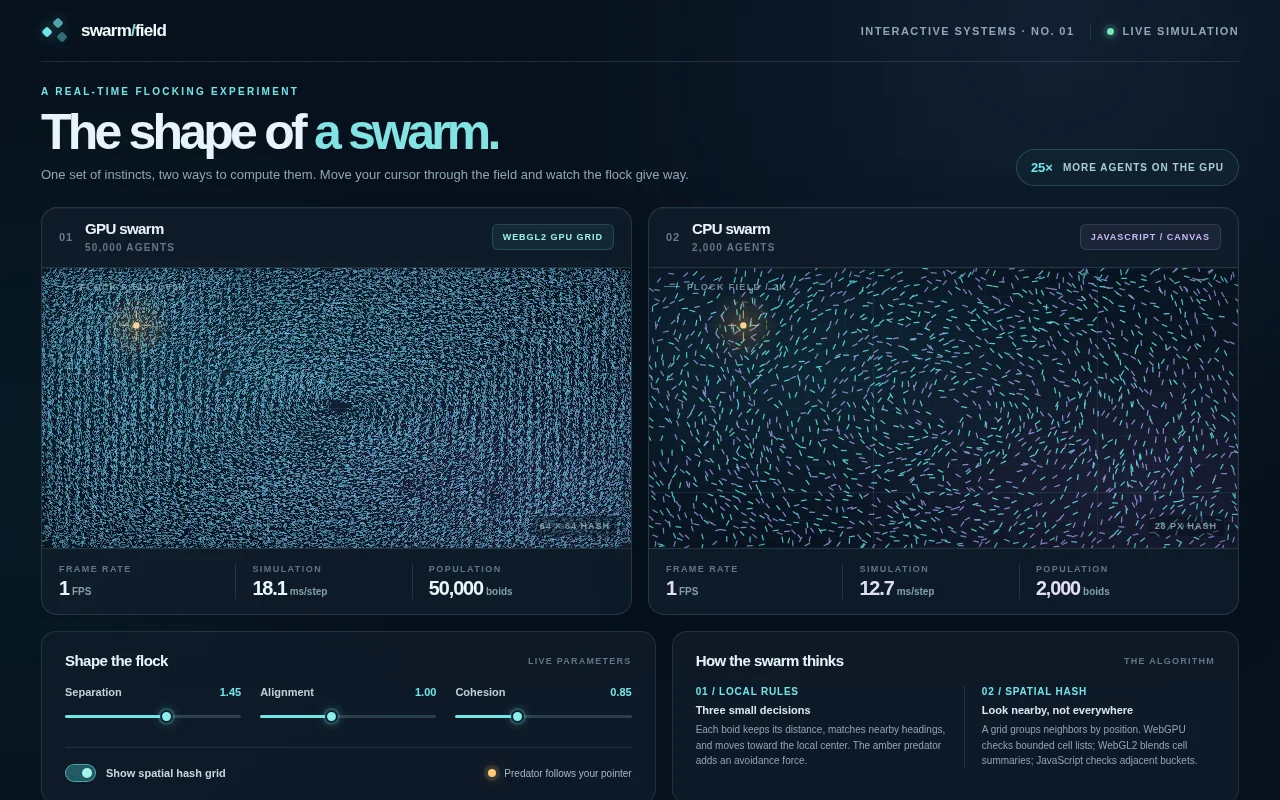Toggle the Show spatial hash grid switch
This screenshot has width=1280, height=800.
[x=80, y=773]
